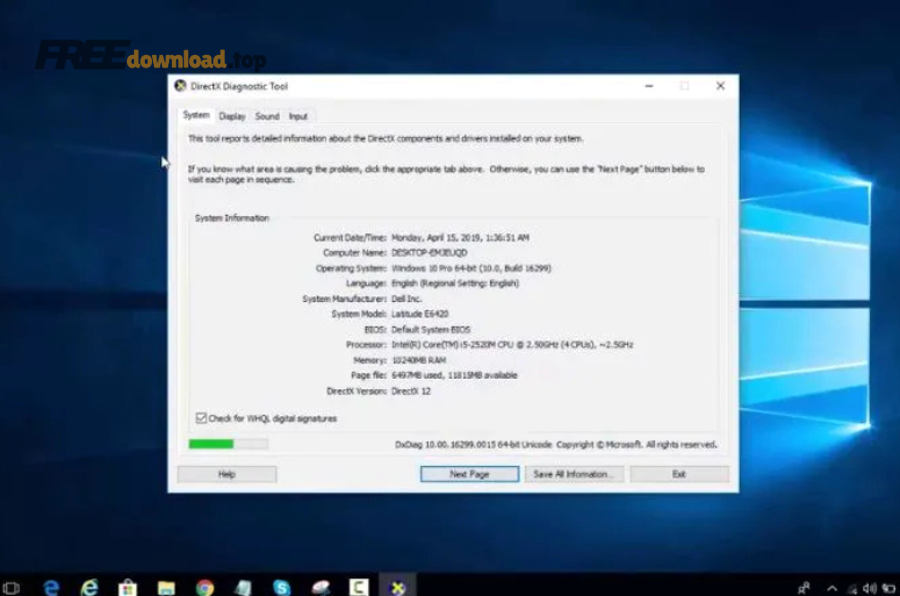
Task: Toggle Check for WHQL digital signatures
Action: pos(201,418)
